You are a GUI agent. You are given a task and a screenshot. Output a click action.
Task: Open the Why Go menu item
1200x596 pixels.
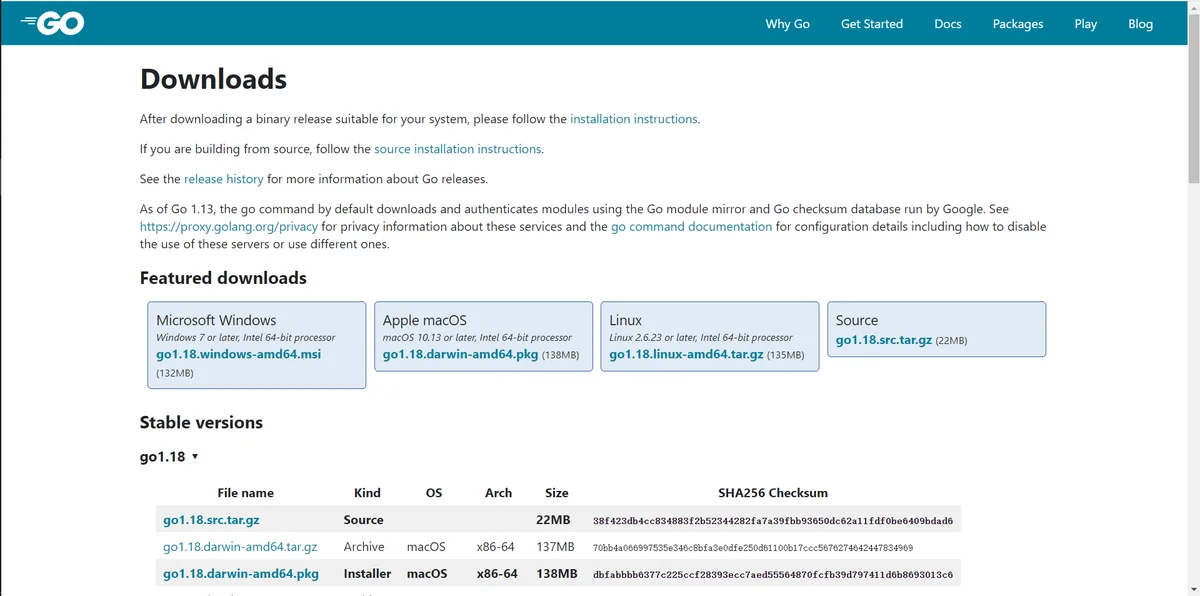[x=788, y=24]
